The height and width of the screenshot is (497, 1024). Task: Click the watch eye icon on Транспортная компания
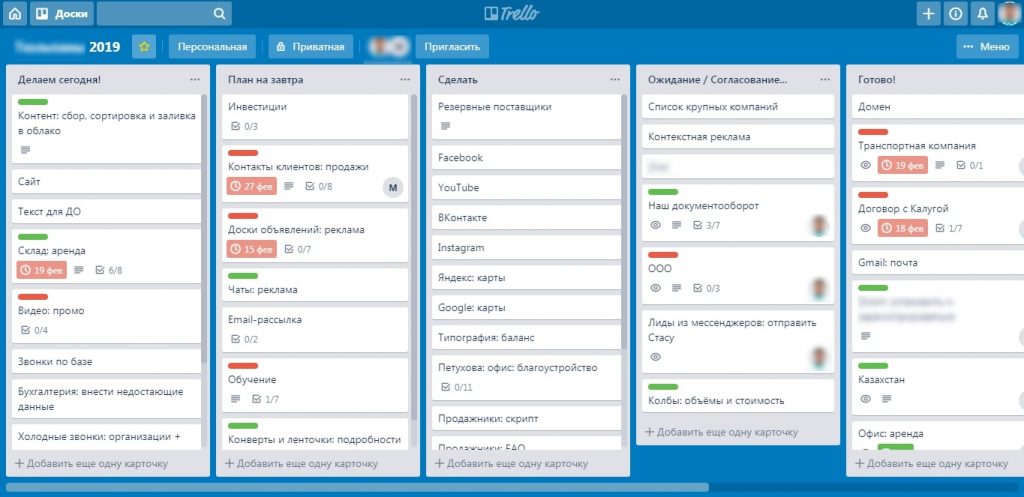866,165
